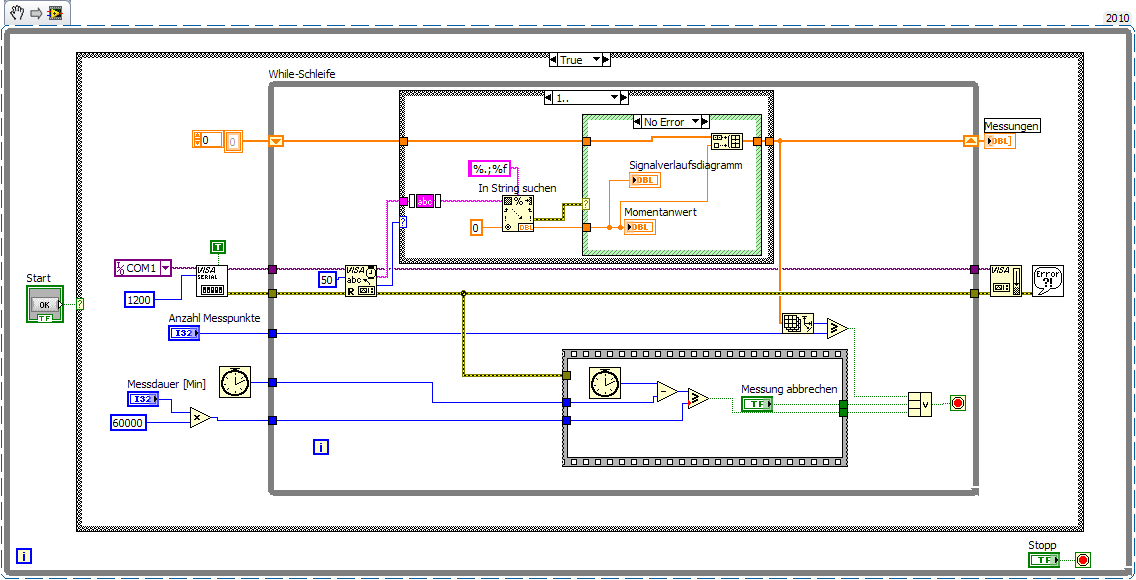Image resolution: width=1136 pixels, height=580 pixels.
Task: Click the 1200 baud rate constant
Action: [x=140, y=299]
